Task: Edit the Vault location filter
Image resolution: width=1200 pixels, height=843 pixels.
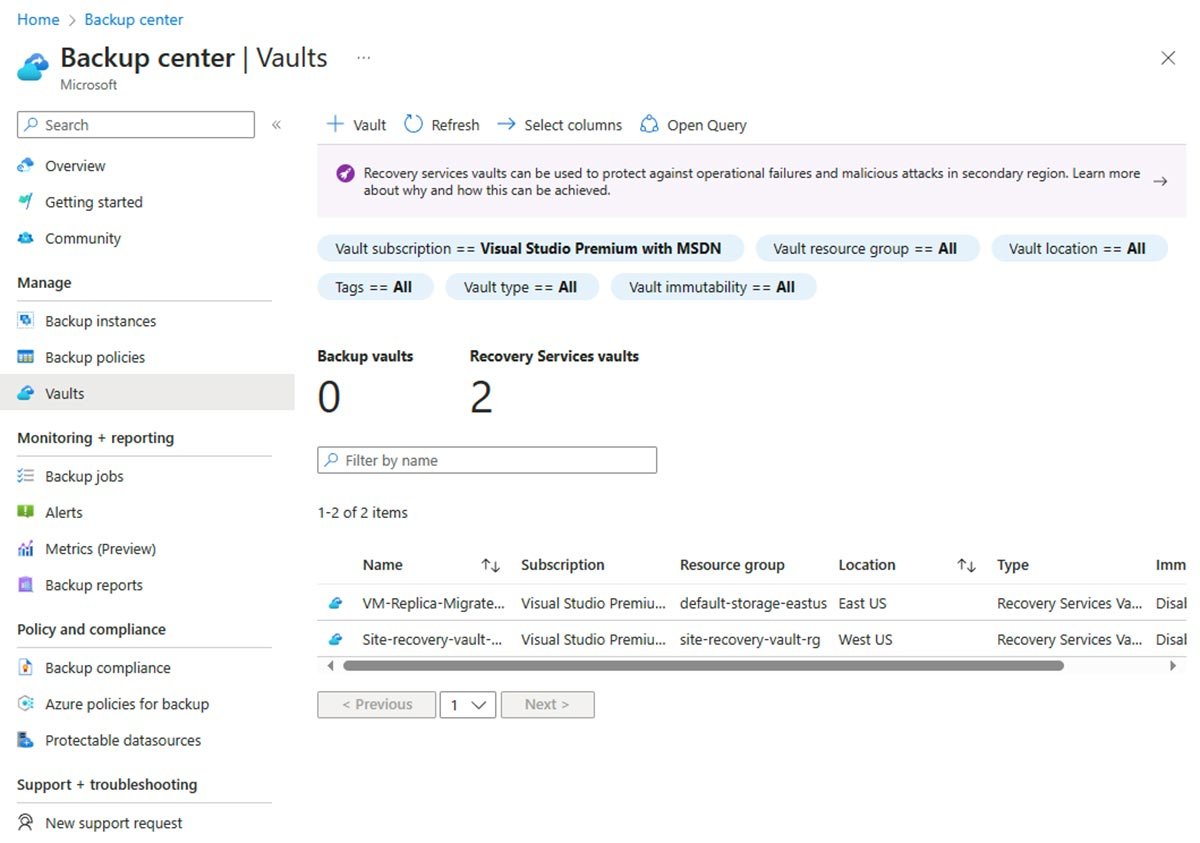Action: click(1080, 248)
